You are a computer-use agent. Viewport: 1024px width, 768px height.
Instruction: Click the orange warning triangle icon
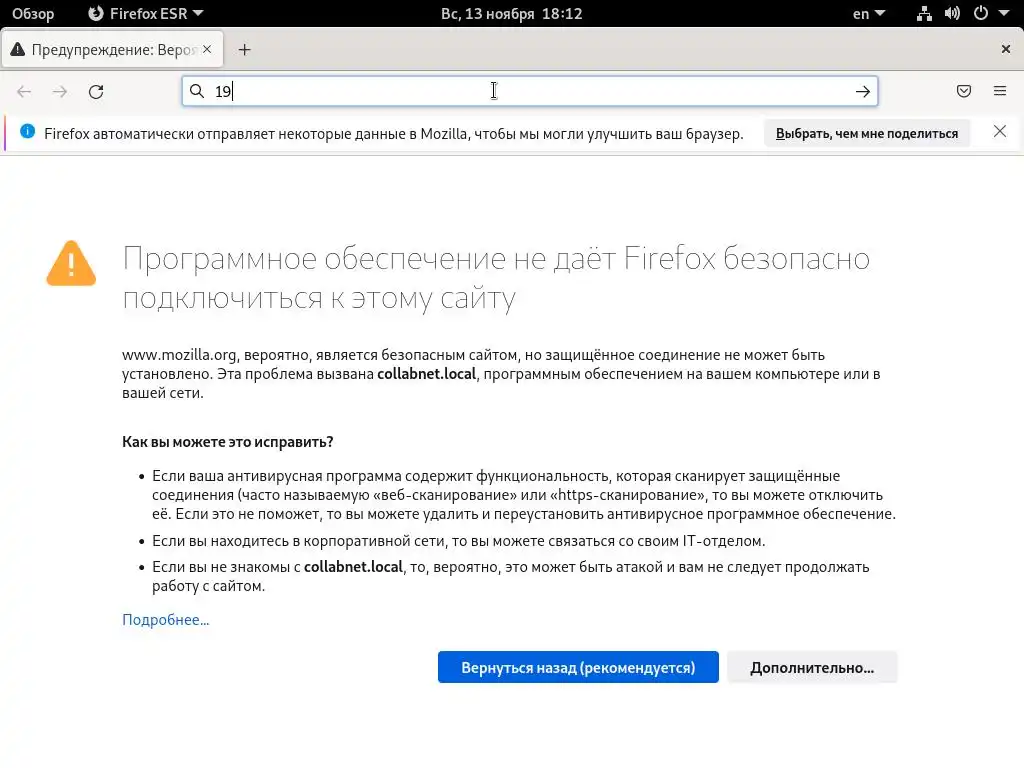(71, 263)
